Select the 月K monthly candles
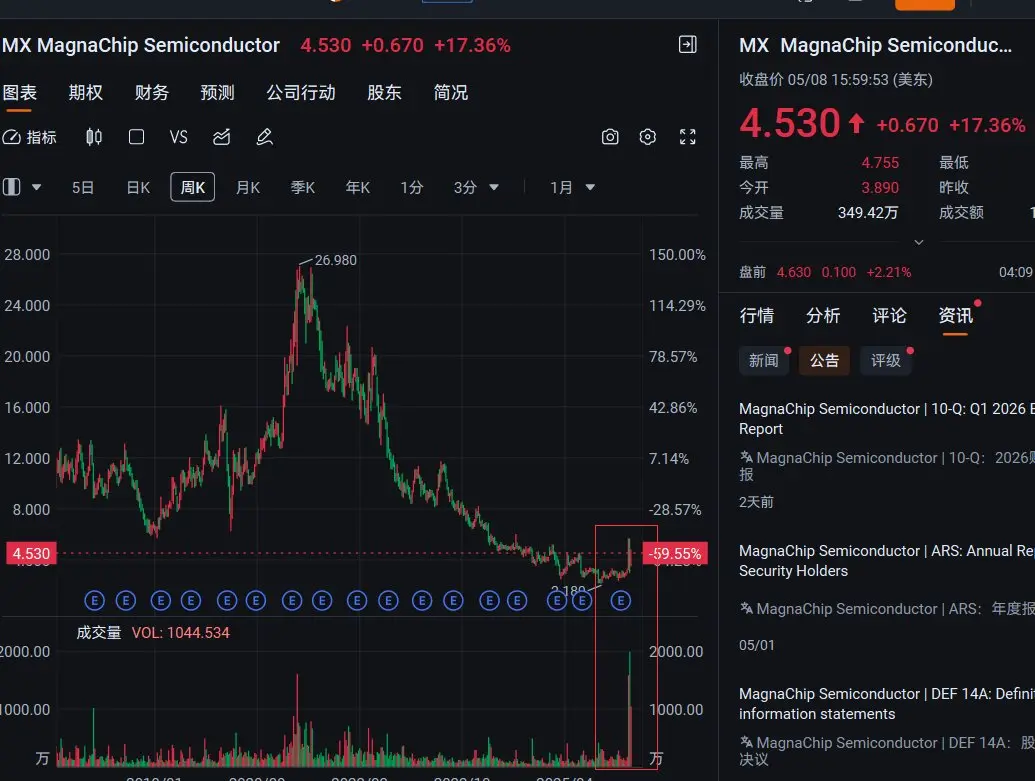The width and height of the screenshot is (1035, 781). [x=248, y=187]
